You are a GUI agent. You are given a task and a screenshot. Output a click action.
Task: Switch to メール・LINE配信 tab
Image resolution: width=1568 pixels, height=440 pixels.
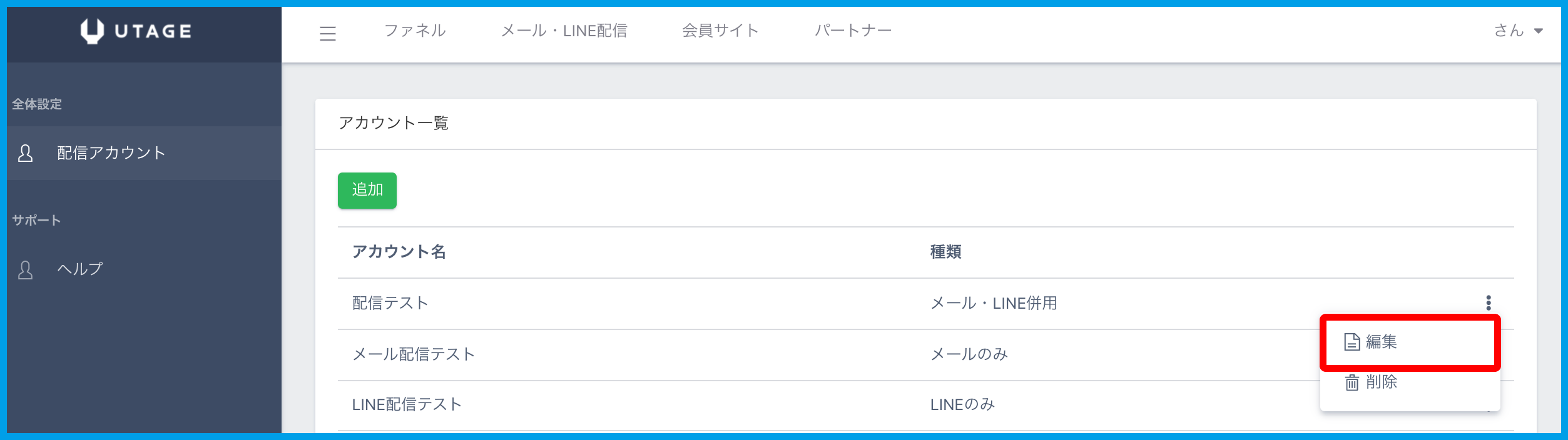[x=564, y=31]
